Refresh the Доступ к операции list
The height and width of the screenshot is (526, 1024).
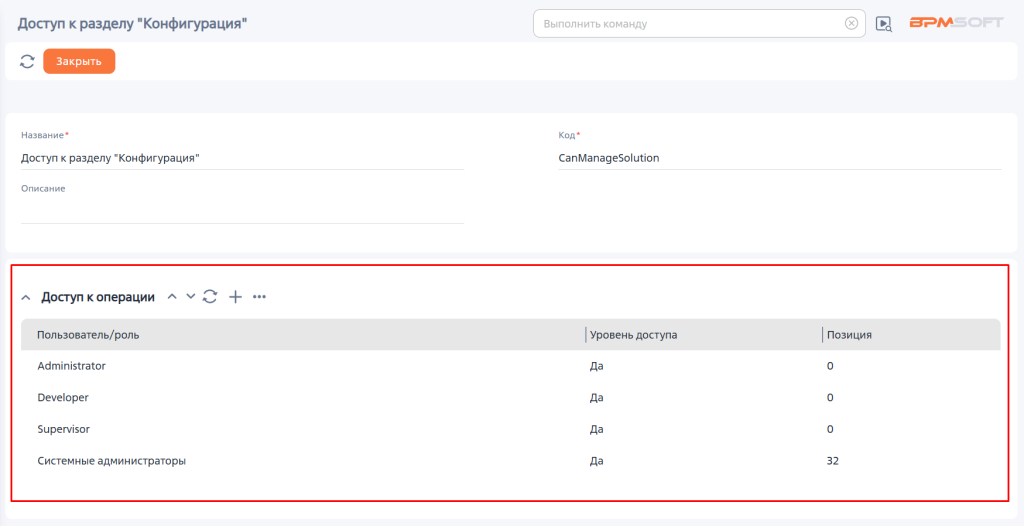tap(210, 297)
